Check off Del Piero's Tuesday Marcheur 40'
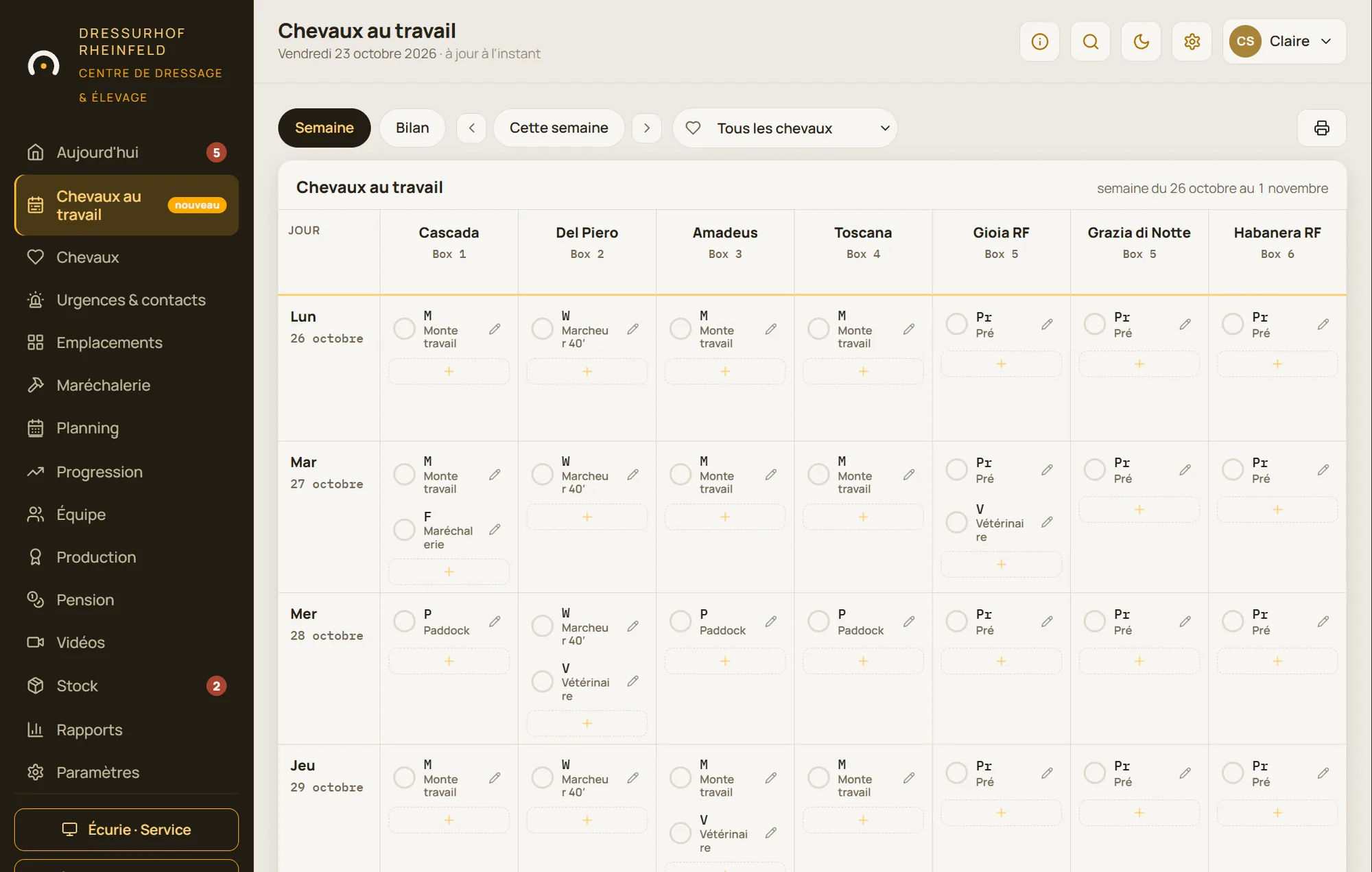 click(x=542, y=474)
